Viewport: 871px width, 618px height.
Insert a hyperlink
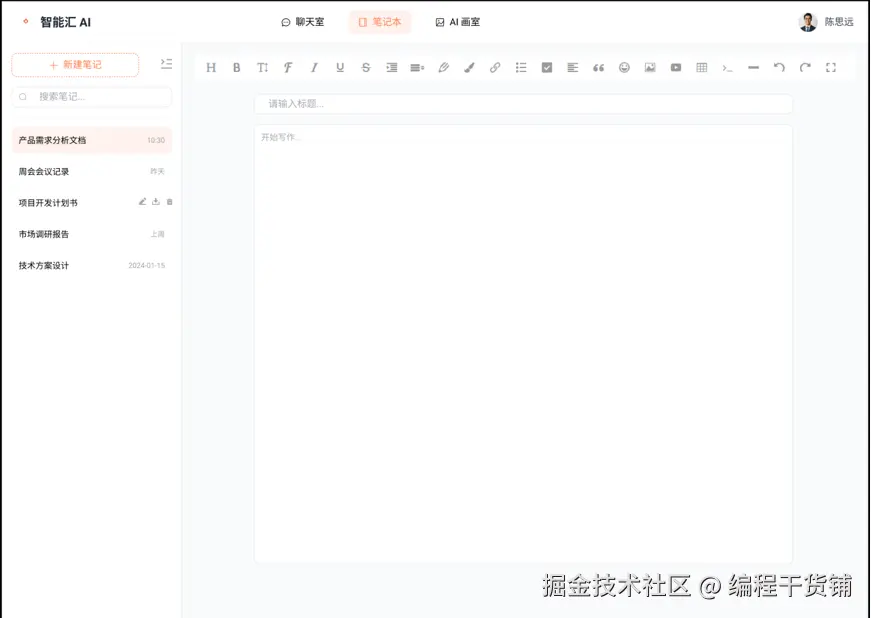(495, 68)
